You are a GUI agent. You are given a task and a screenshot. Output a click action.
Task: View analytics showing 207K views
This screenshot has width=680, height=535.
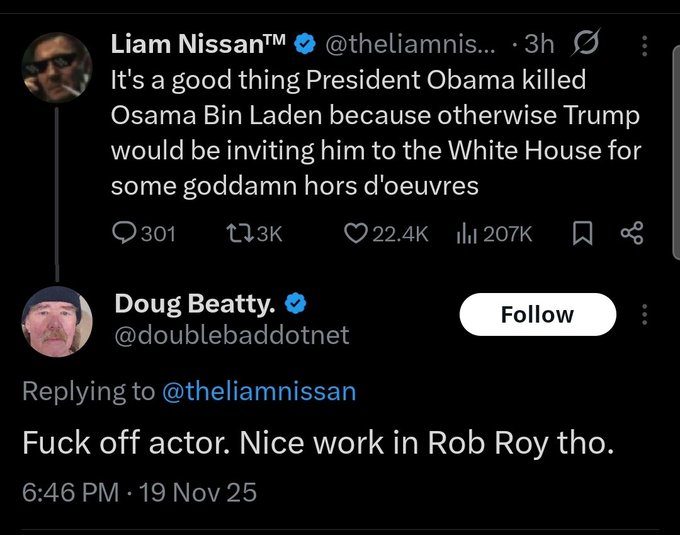tap(465, 233)
